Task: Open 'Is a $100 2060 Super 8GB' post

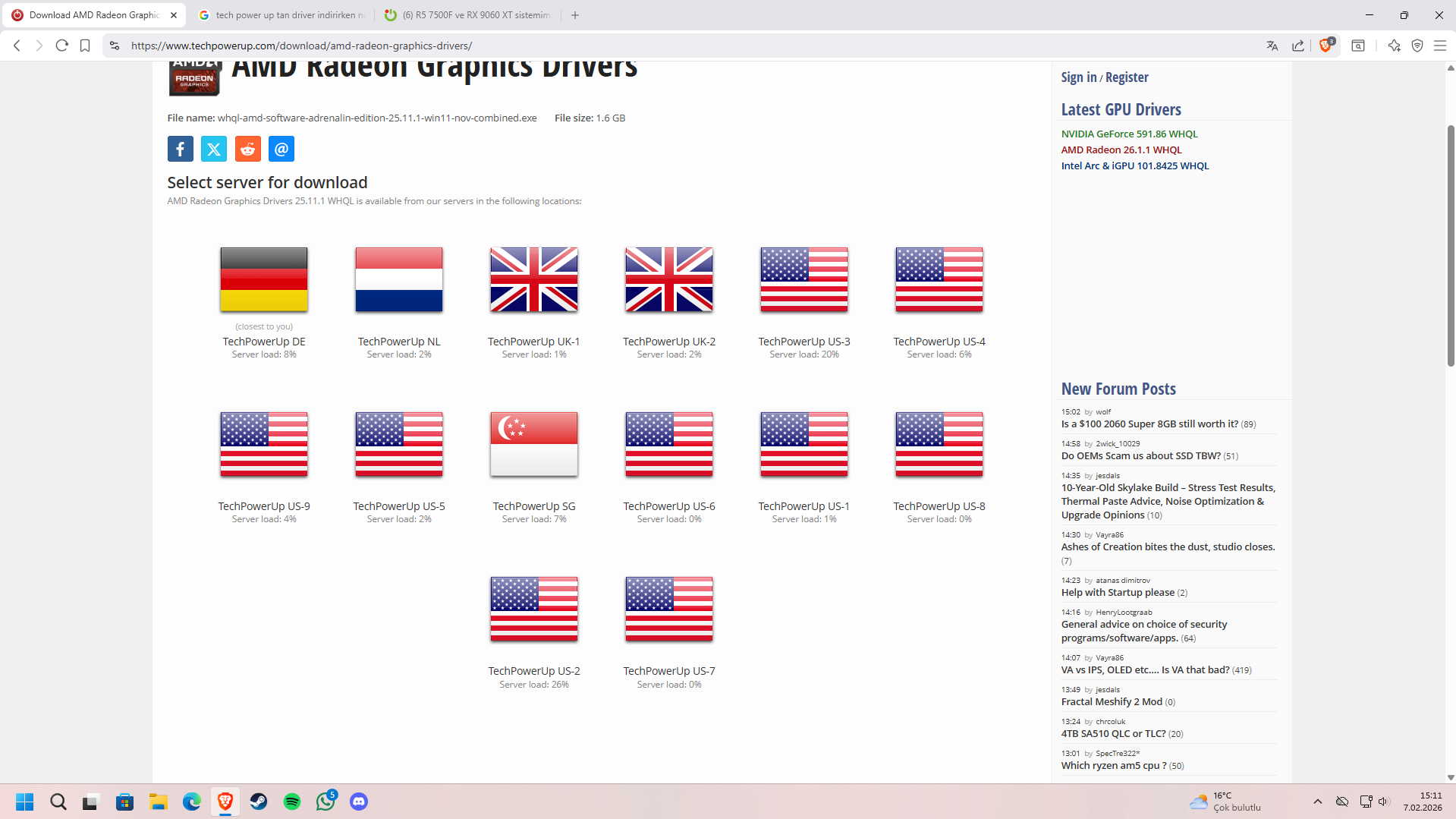Action: point(1149,424)
